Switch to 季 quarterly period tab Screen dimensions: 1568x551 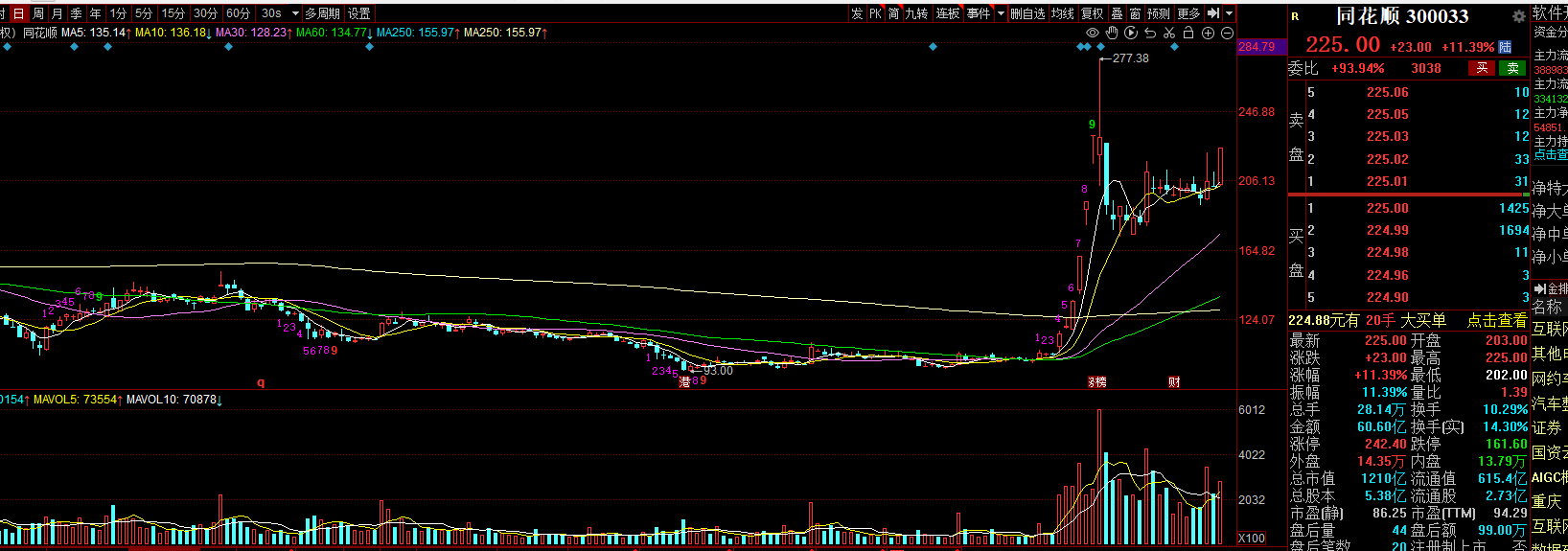(77, 13)
